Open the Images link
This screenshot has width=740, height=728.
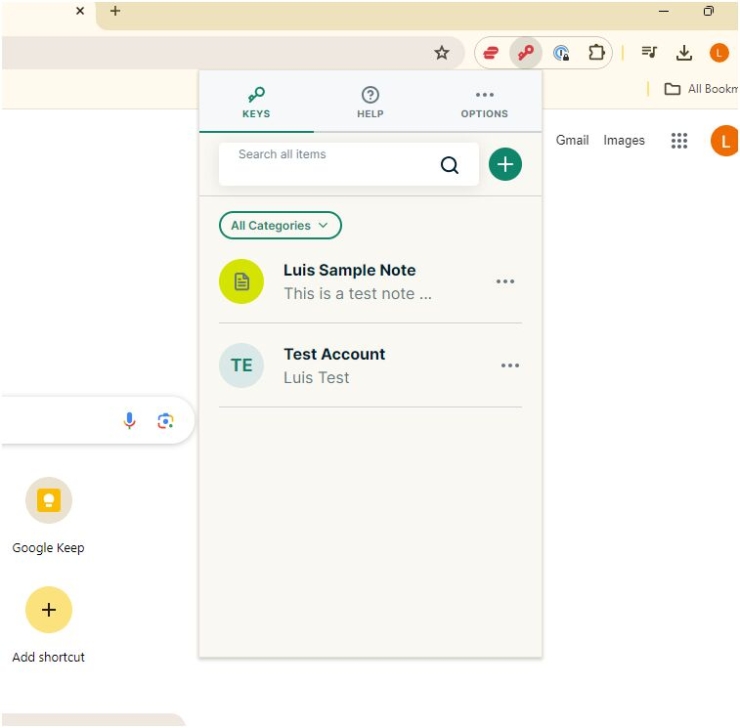[624, 141]
